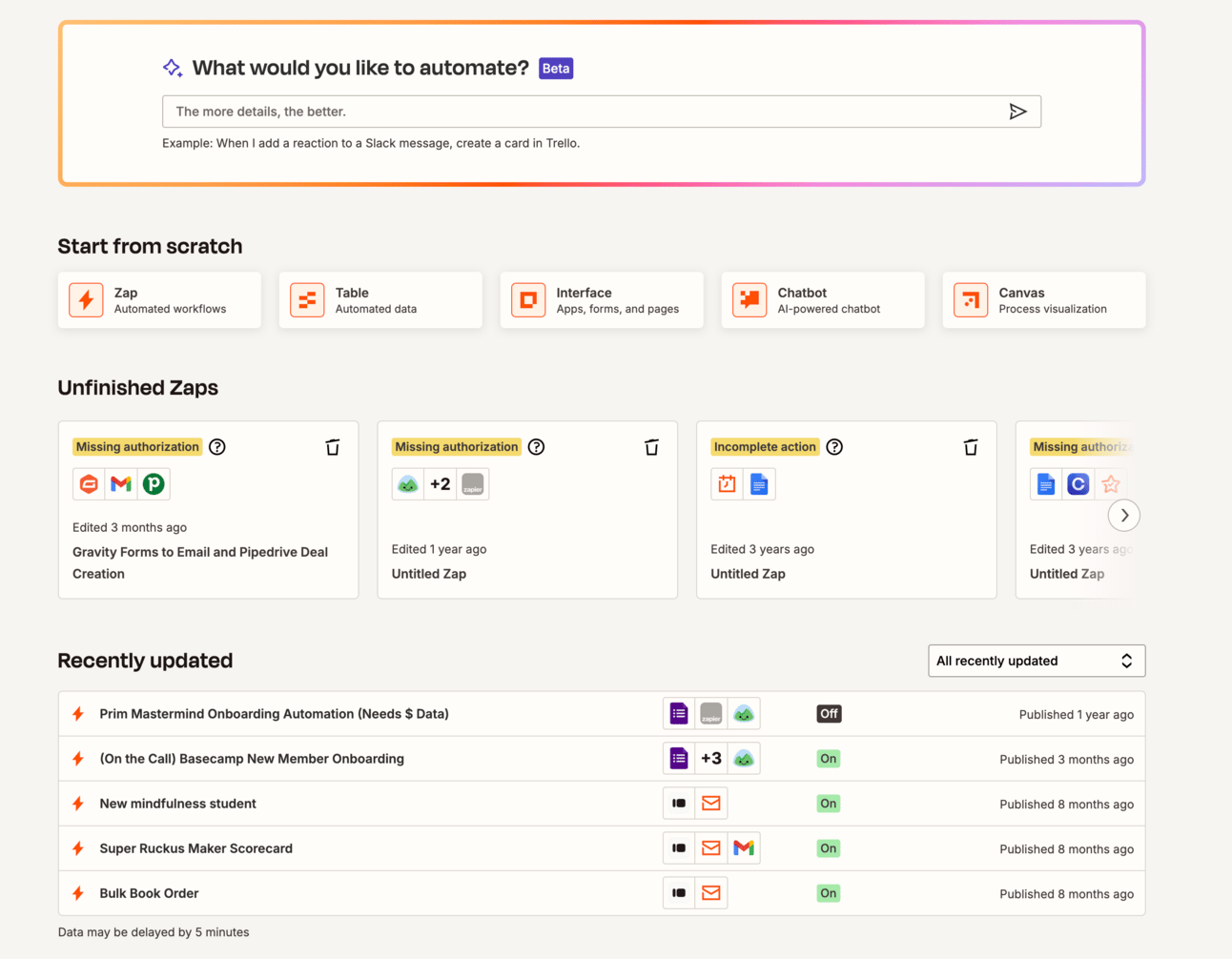Create a new Table from scratch

[380, 300]
